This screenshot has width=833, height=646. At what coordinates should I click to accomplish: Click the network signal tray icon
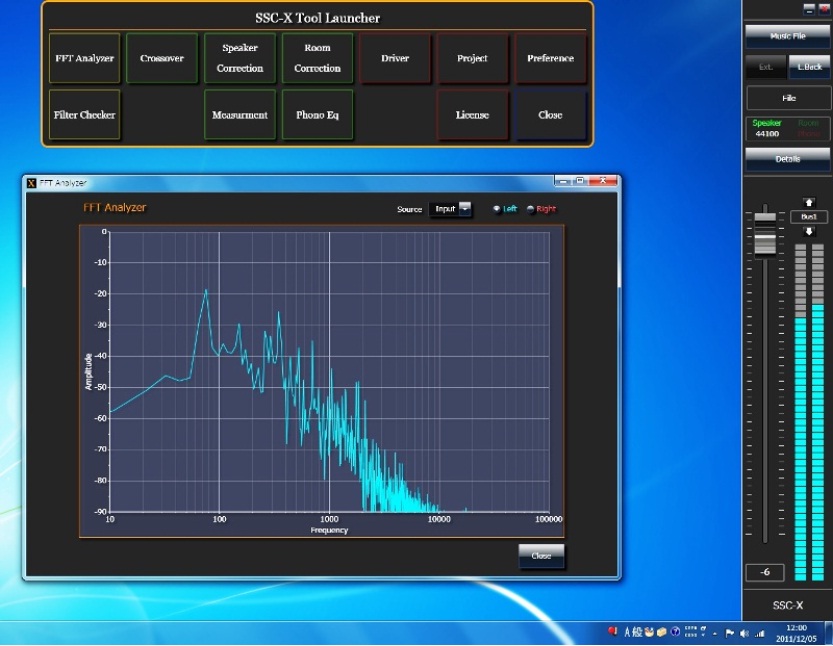tap(760, 633)
